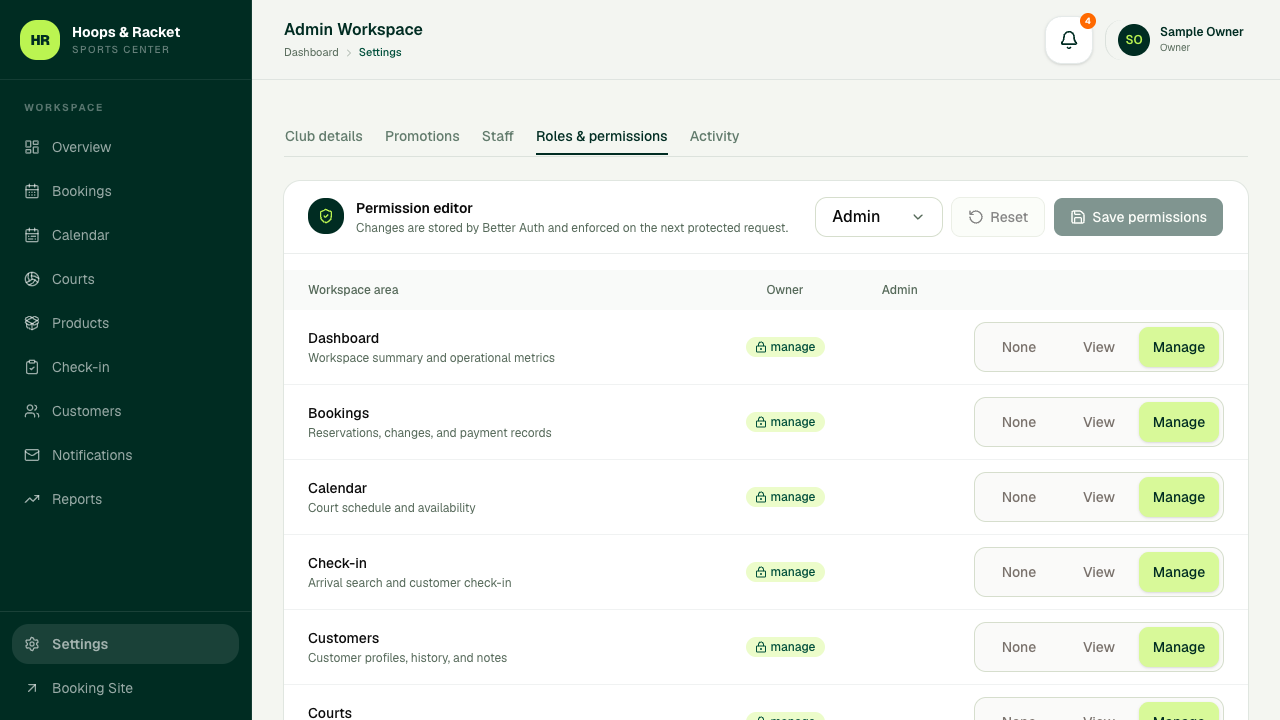The width and height of the screenshot is (1280, 720).
Task: Click the Check-in owner manage lock badge
Action: (785, 572)
